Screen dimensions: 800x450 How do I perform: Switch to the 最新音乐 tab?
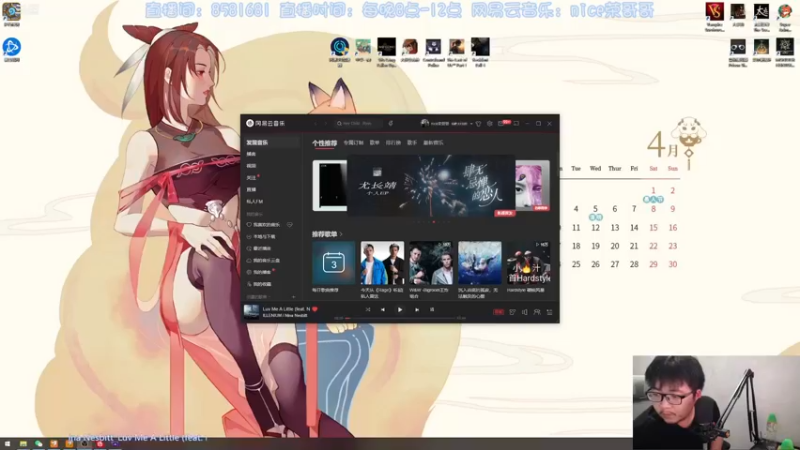tap(433, 143)
